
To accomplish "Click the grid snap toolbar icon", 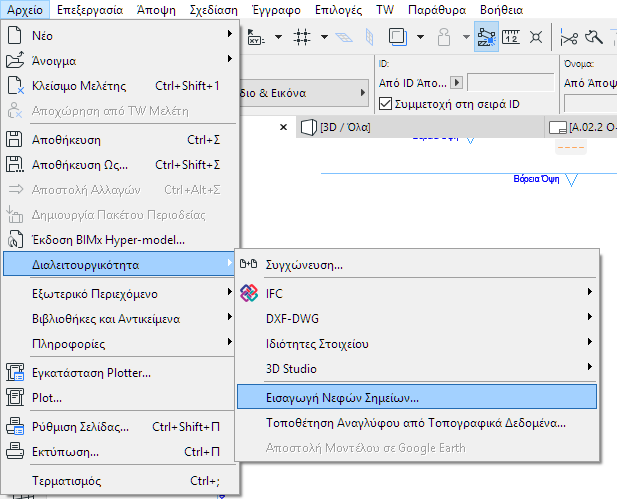I will [x=302, y=37].
